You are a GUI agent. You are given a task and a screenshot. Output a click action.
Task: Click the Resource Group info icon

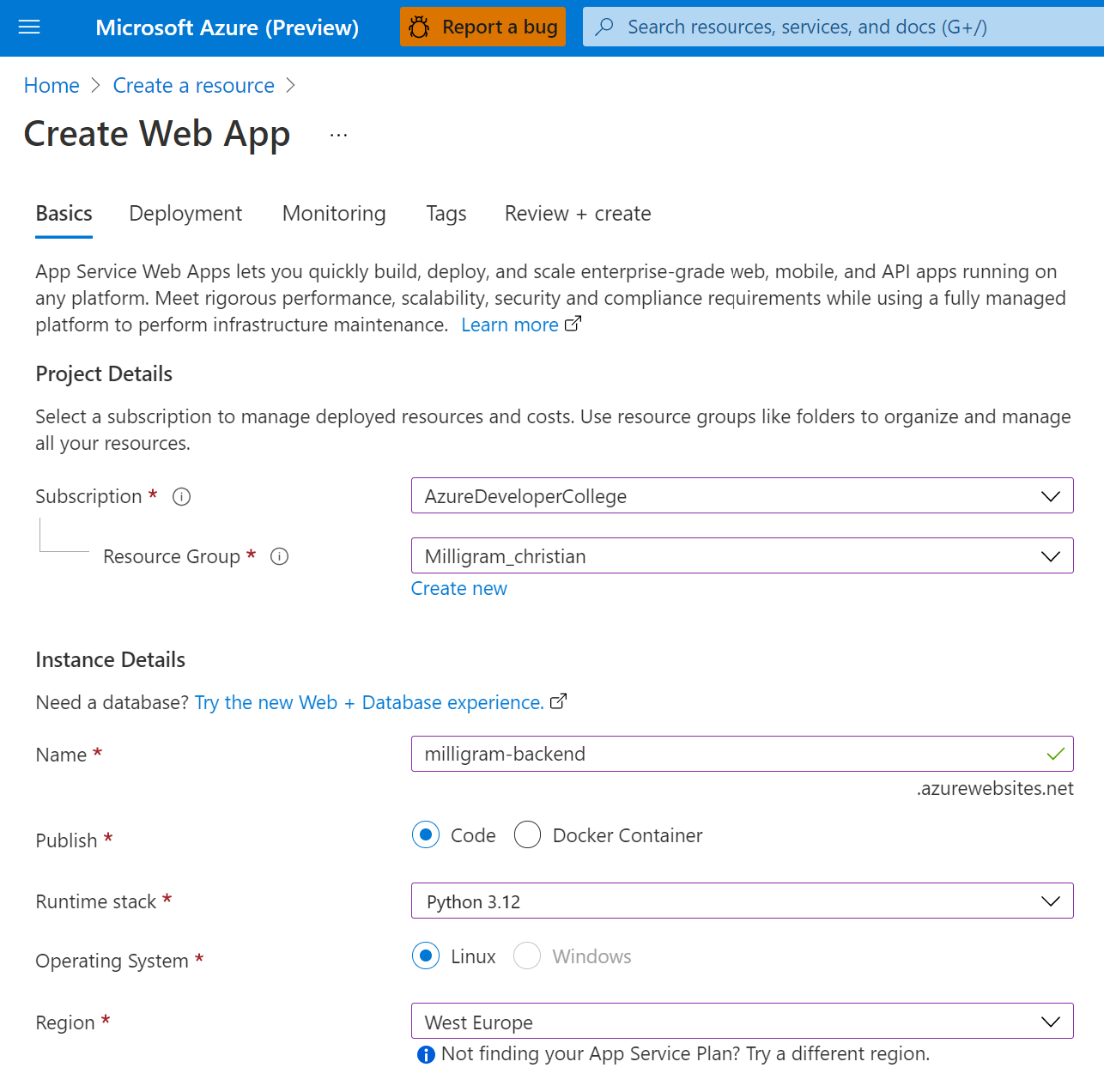279,557
